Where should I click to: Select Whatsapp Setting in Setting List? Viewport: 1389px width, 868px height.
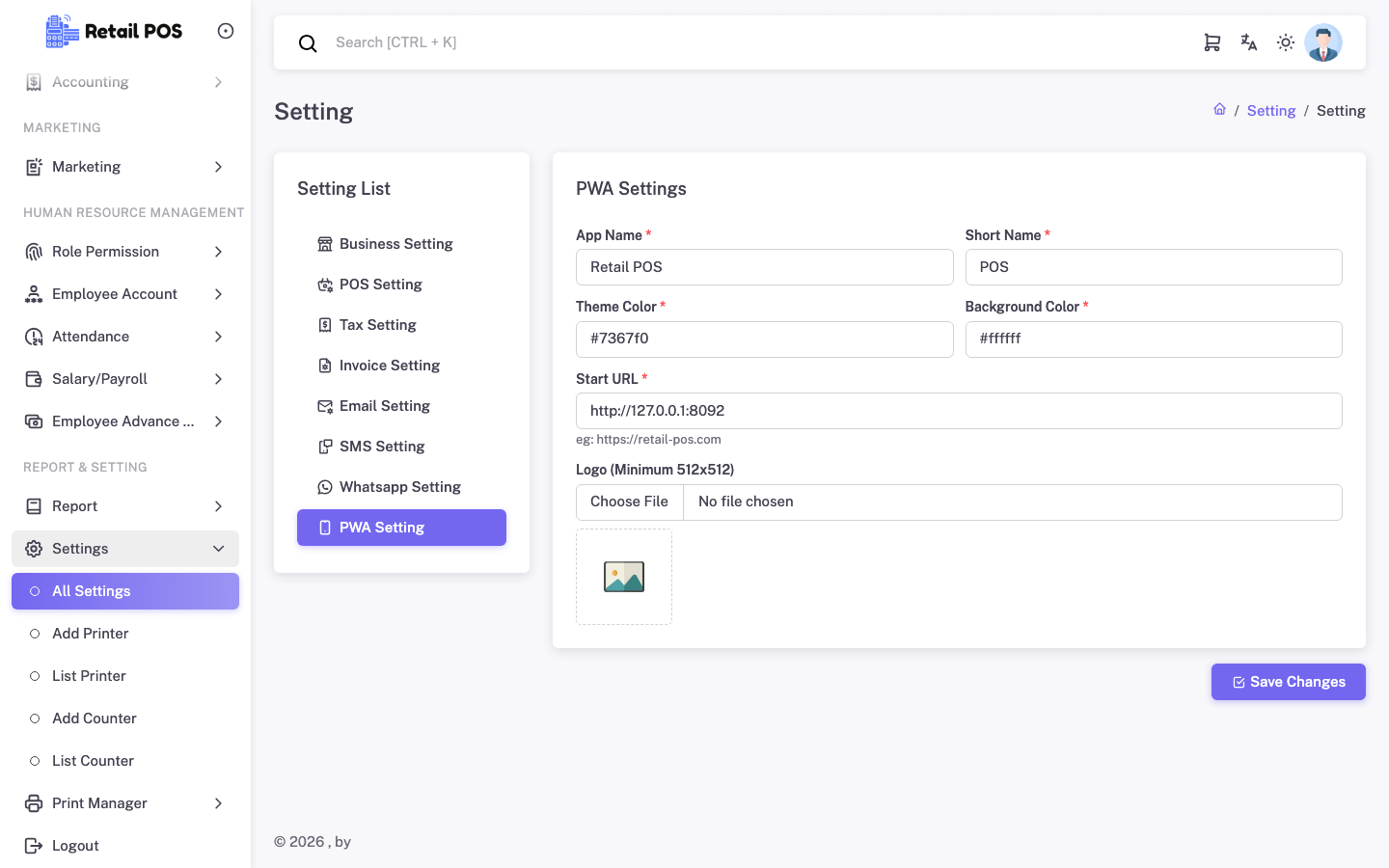[x=401, y=487]
